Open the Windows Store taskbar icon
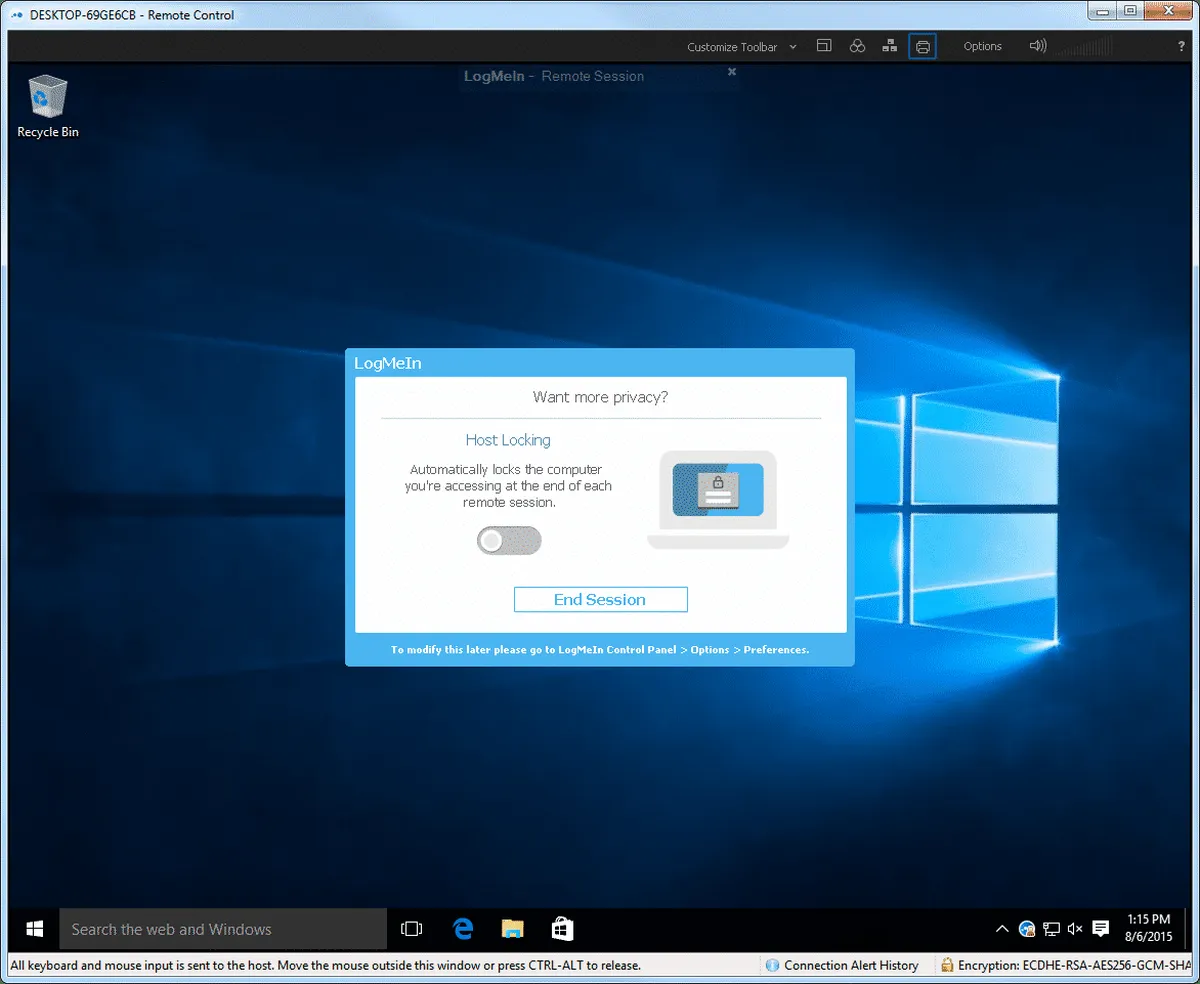 pyautogui.click(x=562, y=929)
